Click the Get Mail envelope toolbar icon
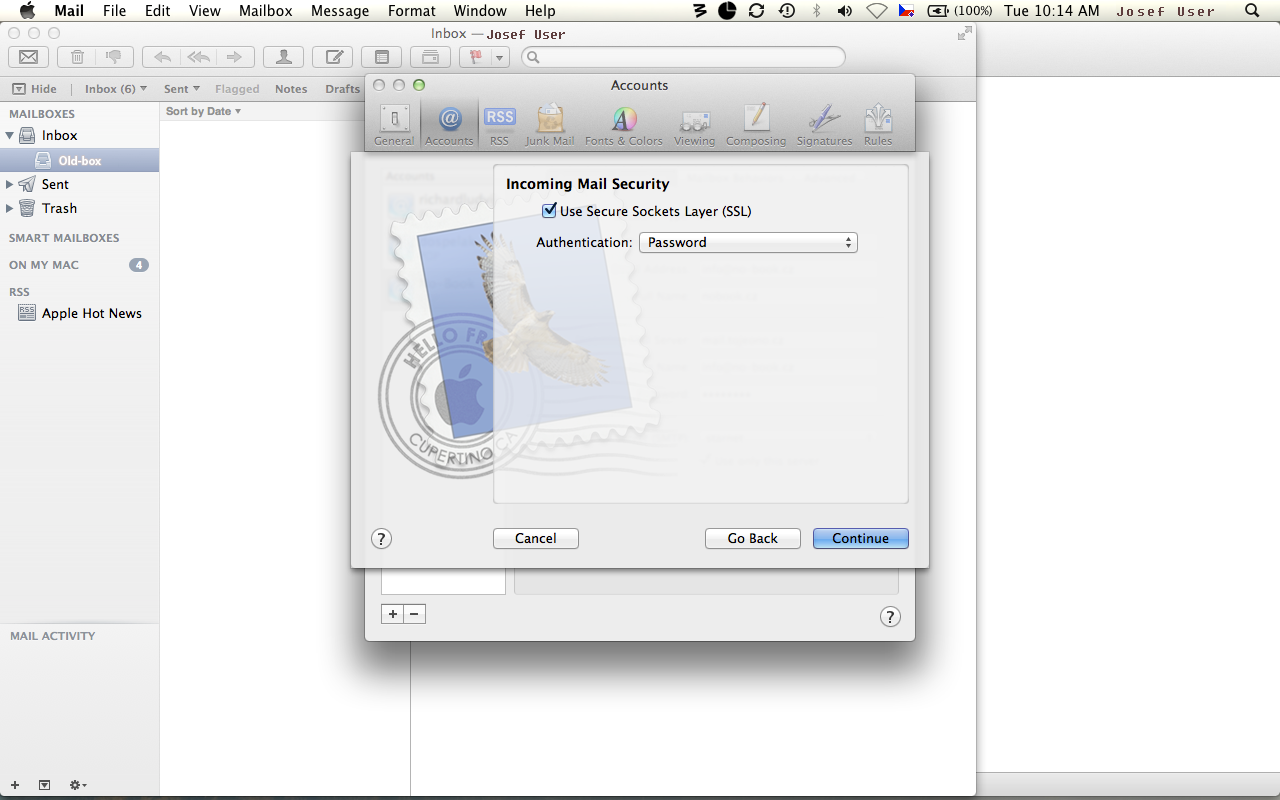 click(x=28, y=57)
